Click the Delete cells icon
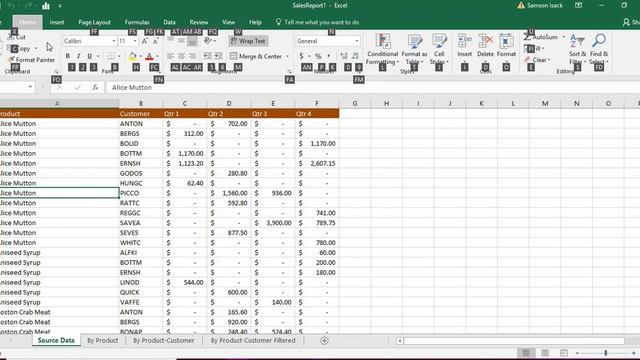The width and height of the screenshot is (640, 360). click(x=485, y=41)
